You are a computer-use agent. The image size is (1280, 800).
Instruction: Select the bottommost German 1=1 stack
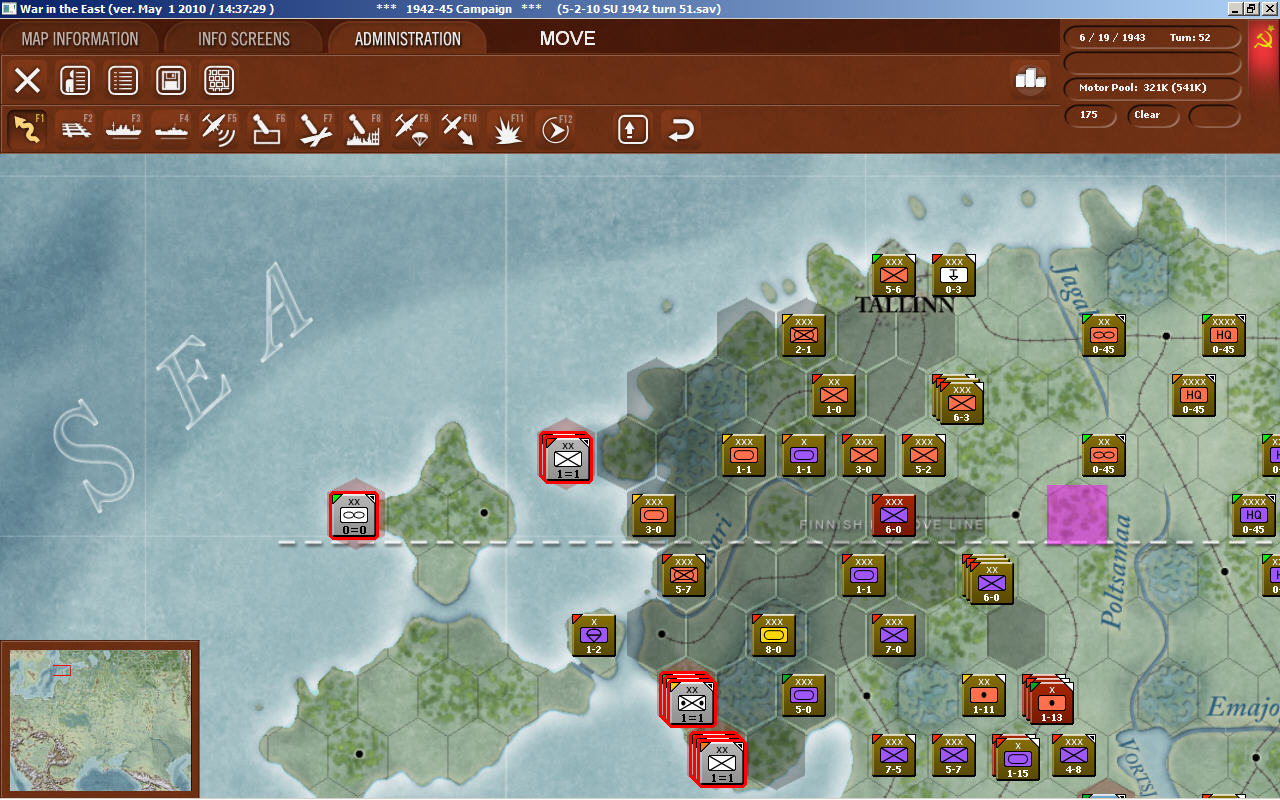(x=719, y=760)
